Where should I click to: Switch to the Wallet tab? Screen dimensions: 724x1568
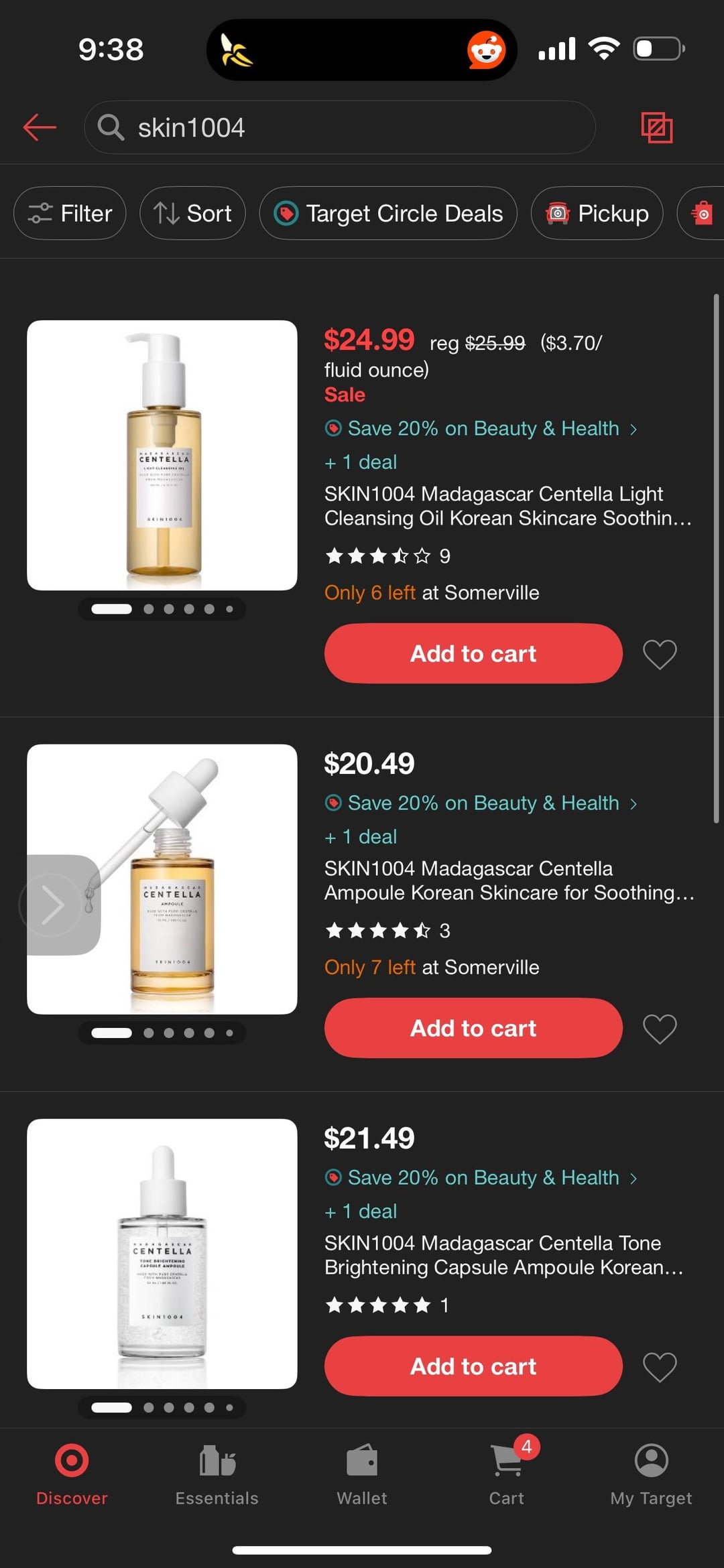pyautogui.click(x=362, y=1472)
